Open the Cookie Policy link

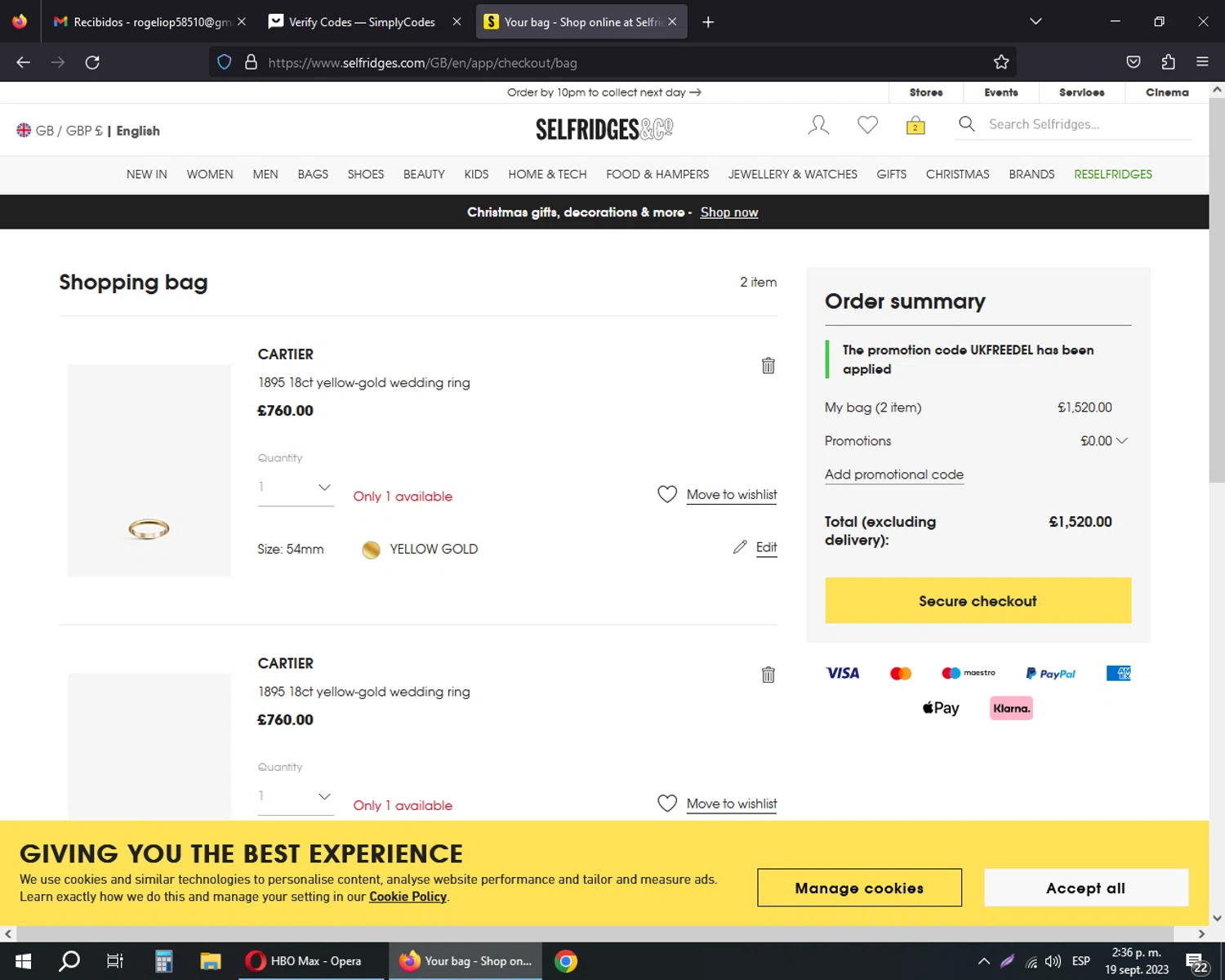[x=408, y=897]
